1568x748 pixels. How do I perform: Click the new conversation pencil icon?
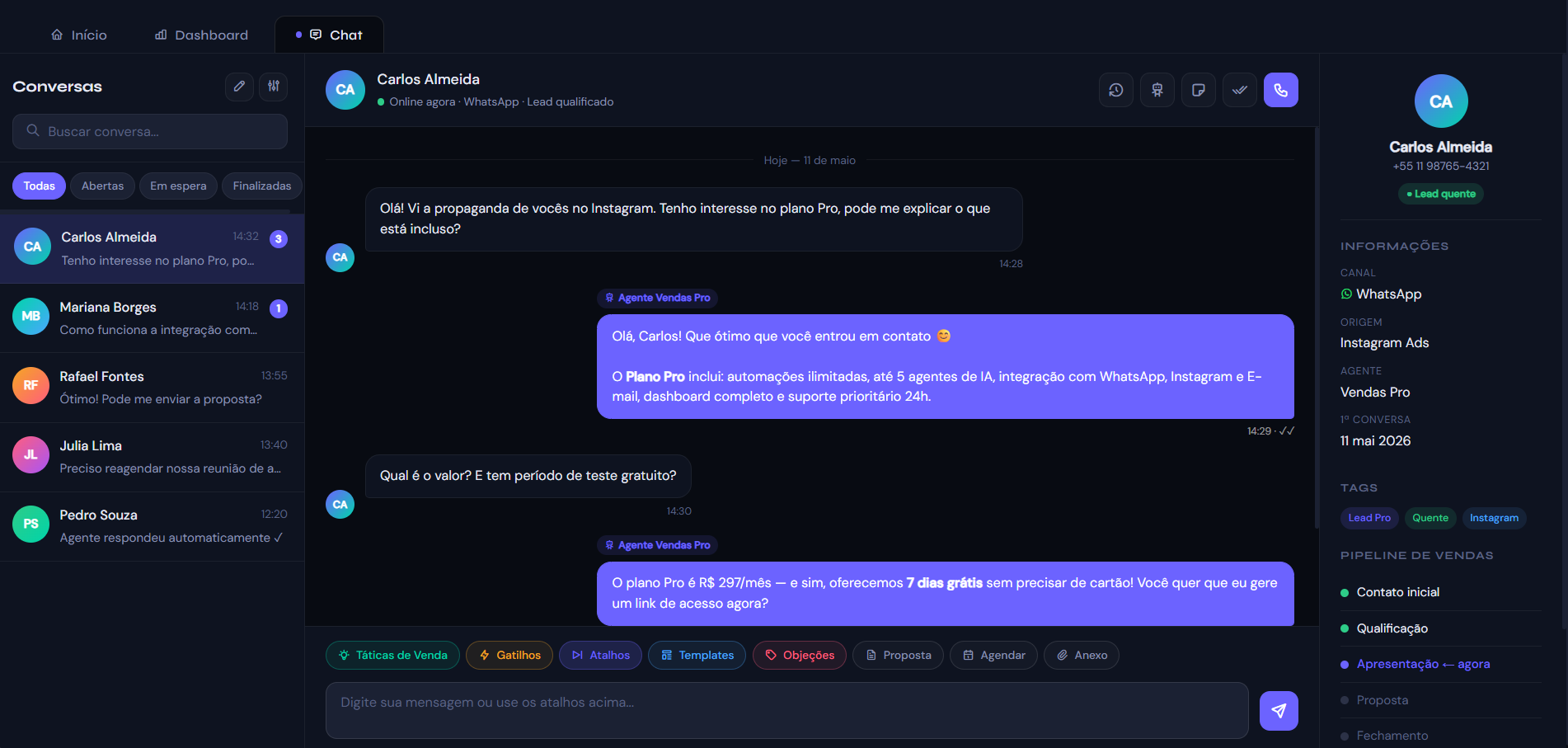[x=239, y=86]
